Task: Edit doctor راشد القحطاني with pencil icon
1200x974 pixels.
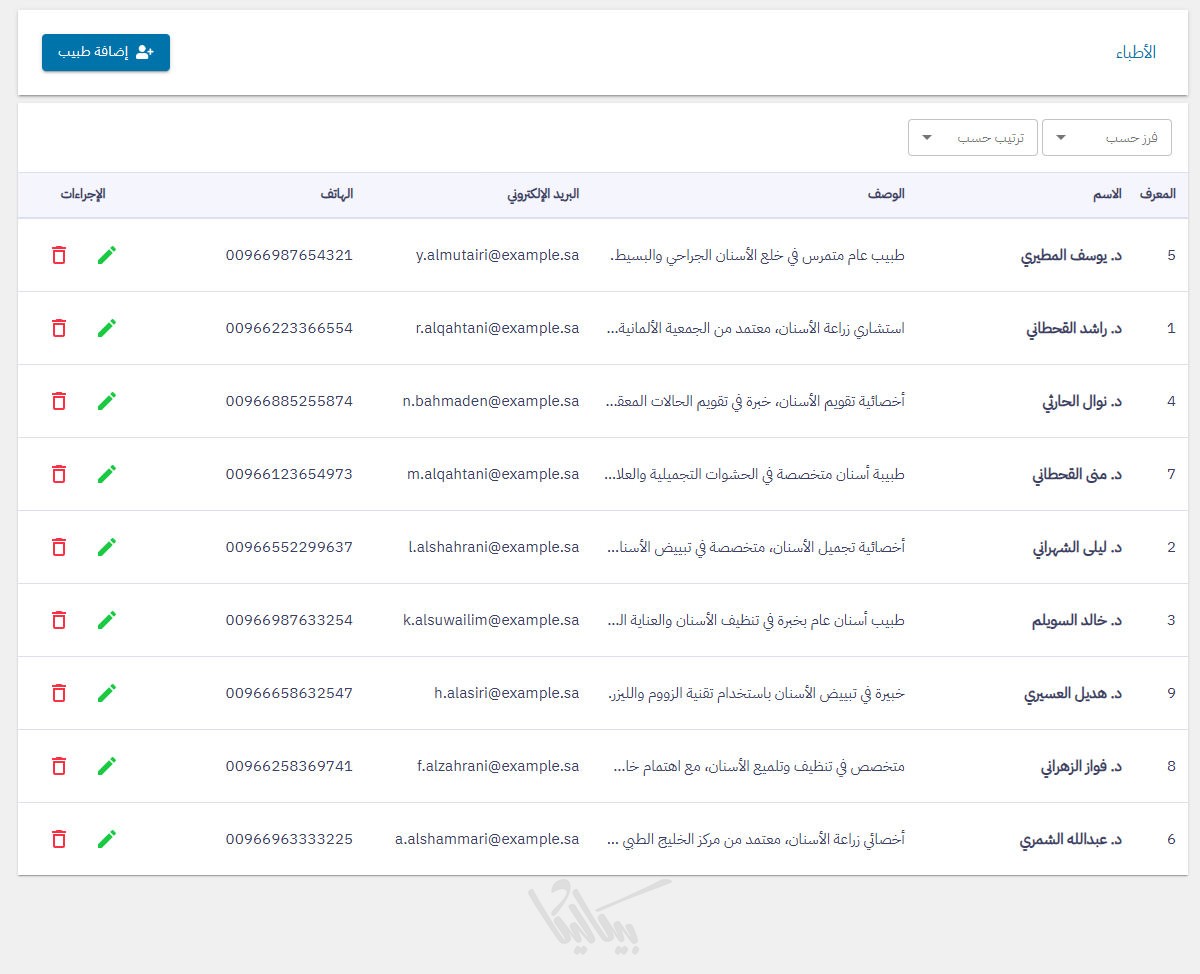Action: point(107,328)
